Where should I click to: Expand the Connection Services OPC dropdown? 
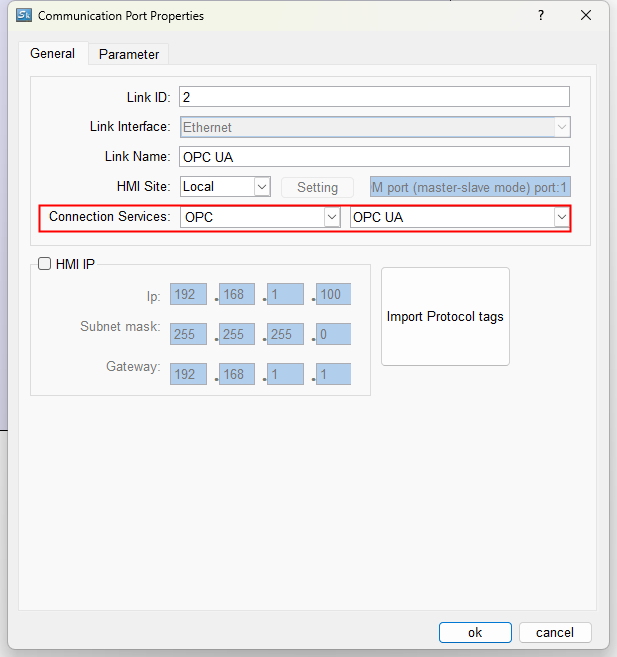[x=332, y=217]
